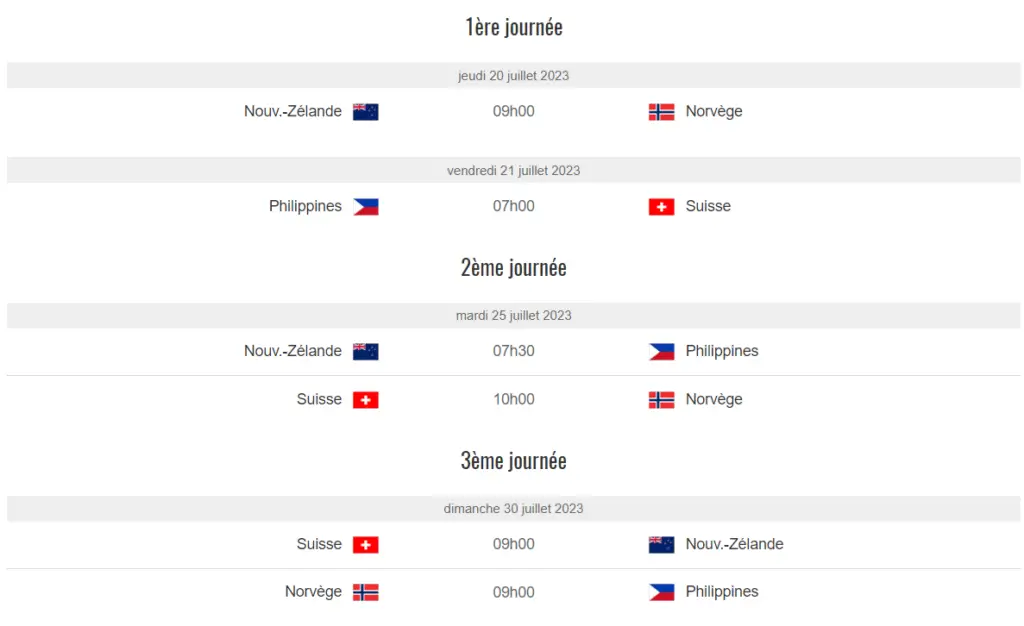1024x626 pixels.
Task: Click the 1ère journée heading
Action: coord(513,27)
